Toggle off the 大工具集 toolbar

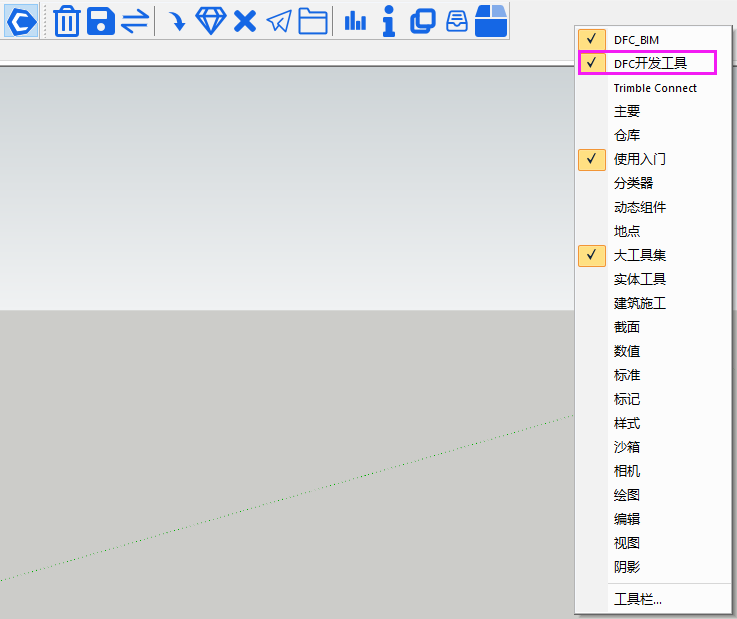[639, 255]
